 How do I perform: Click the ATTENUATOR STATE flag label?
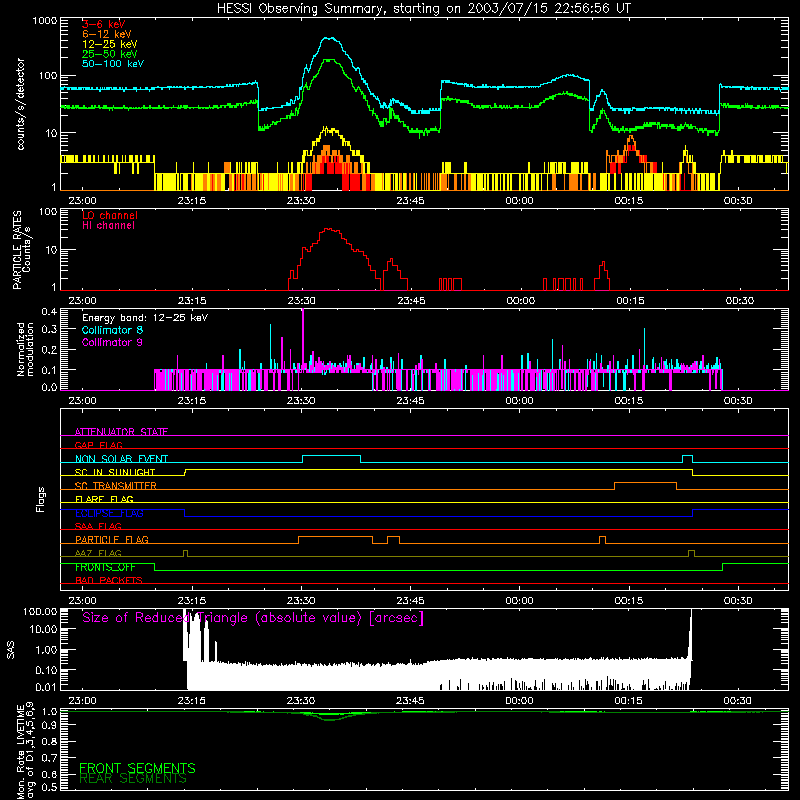(121, 432)
